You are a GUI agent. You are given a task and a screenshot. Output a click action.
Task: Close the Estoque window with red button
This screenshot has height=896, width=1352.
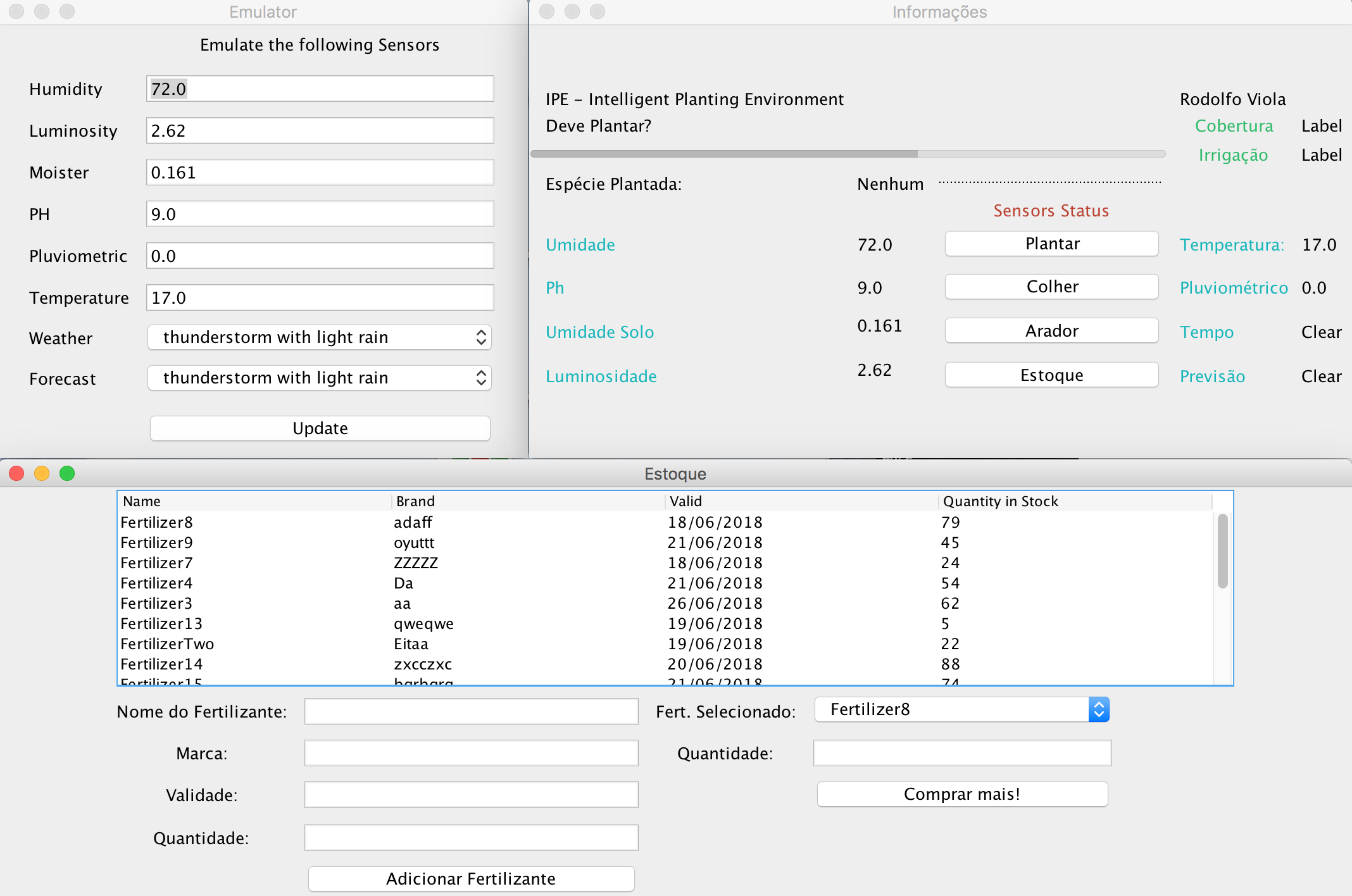[x=17, y=473]
